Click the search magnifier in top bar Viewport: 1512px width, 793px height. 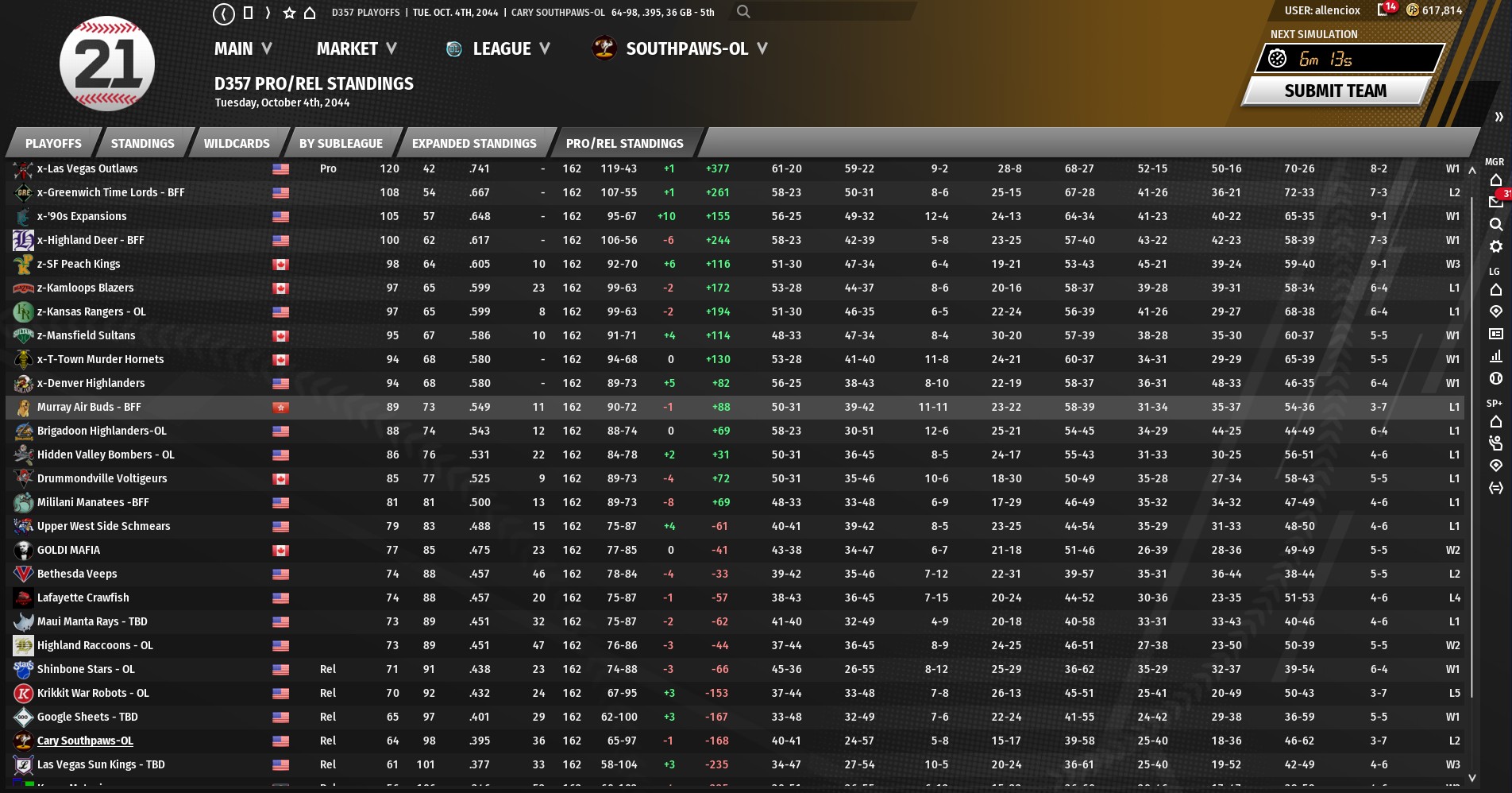[x=743, y=12]
